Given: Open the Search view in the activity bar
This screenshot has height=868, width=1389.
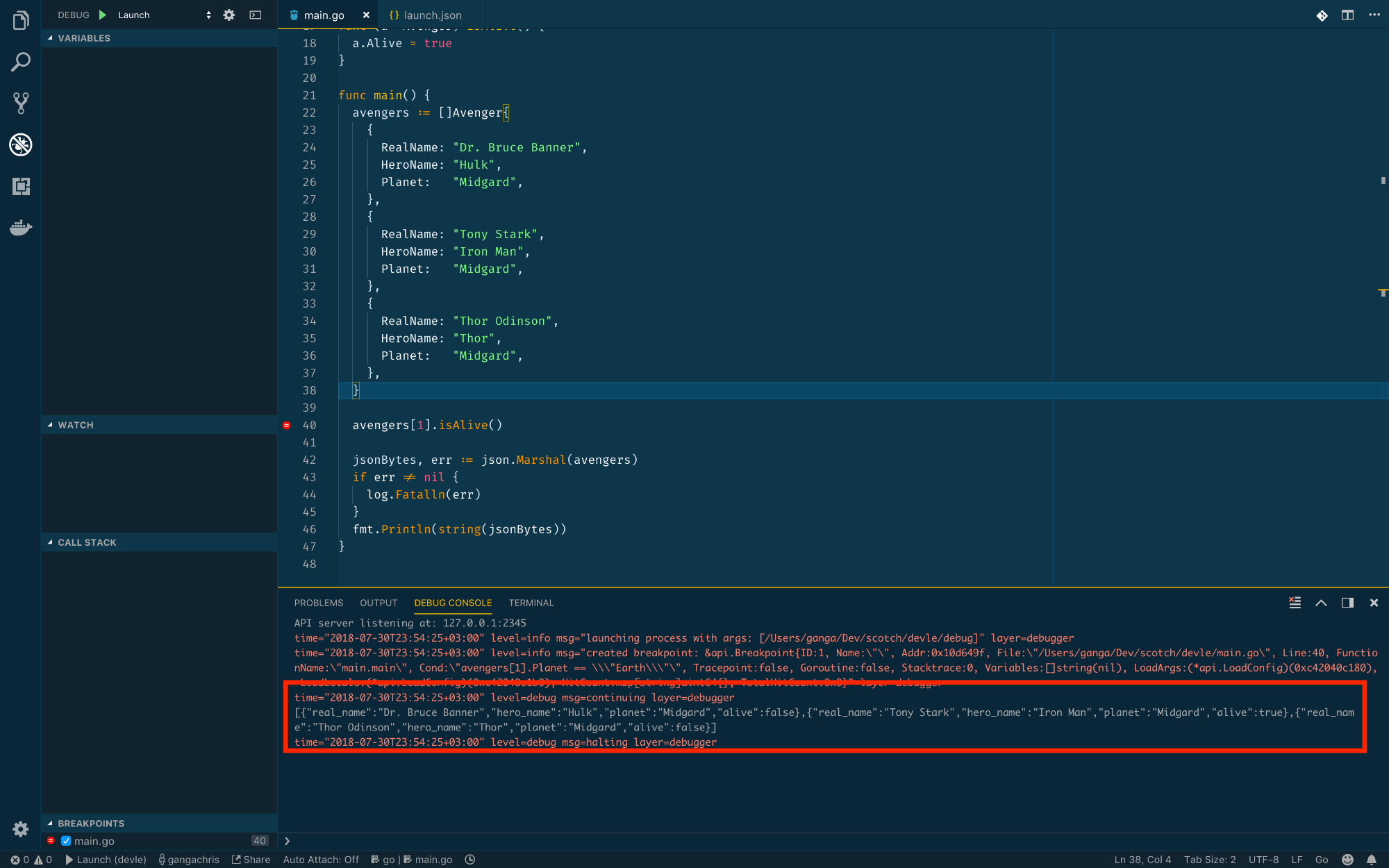Looking at the screenshot, I should click(x=20, y=62).
